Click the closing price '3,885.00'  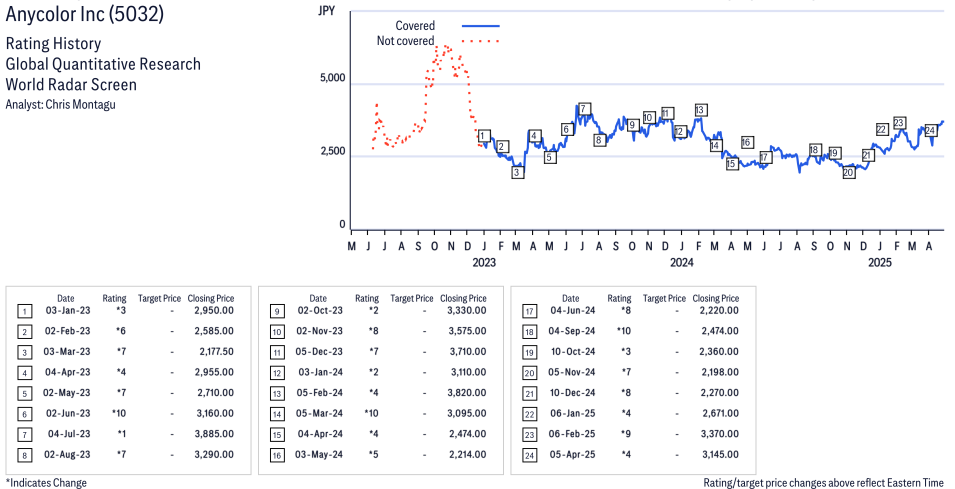coord(214,434)
